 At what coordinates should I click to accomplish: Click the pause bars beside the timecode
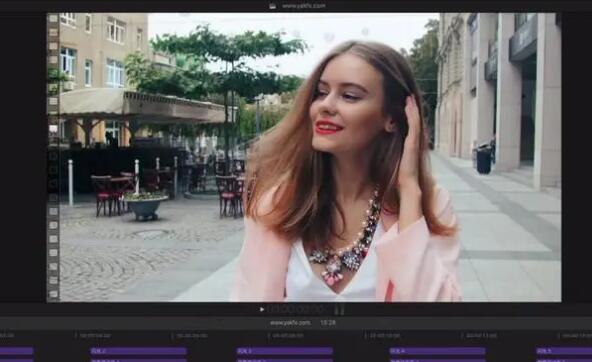click(x=339, y=310)
